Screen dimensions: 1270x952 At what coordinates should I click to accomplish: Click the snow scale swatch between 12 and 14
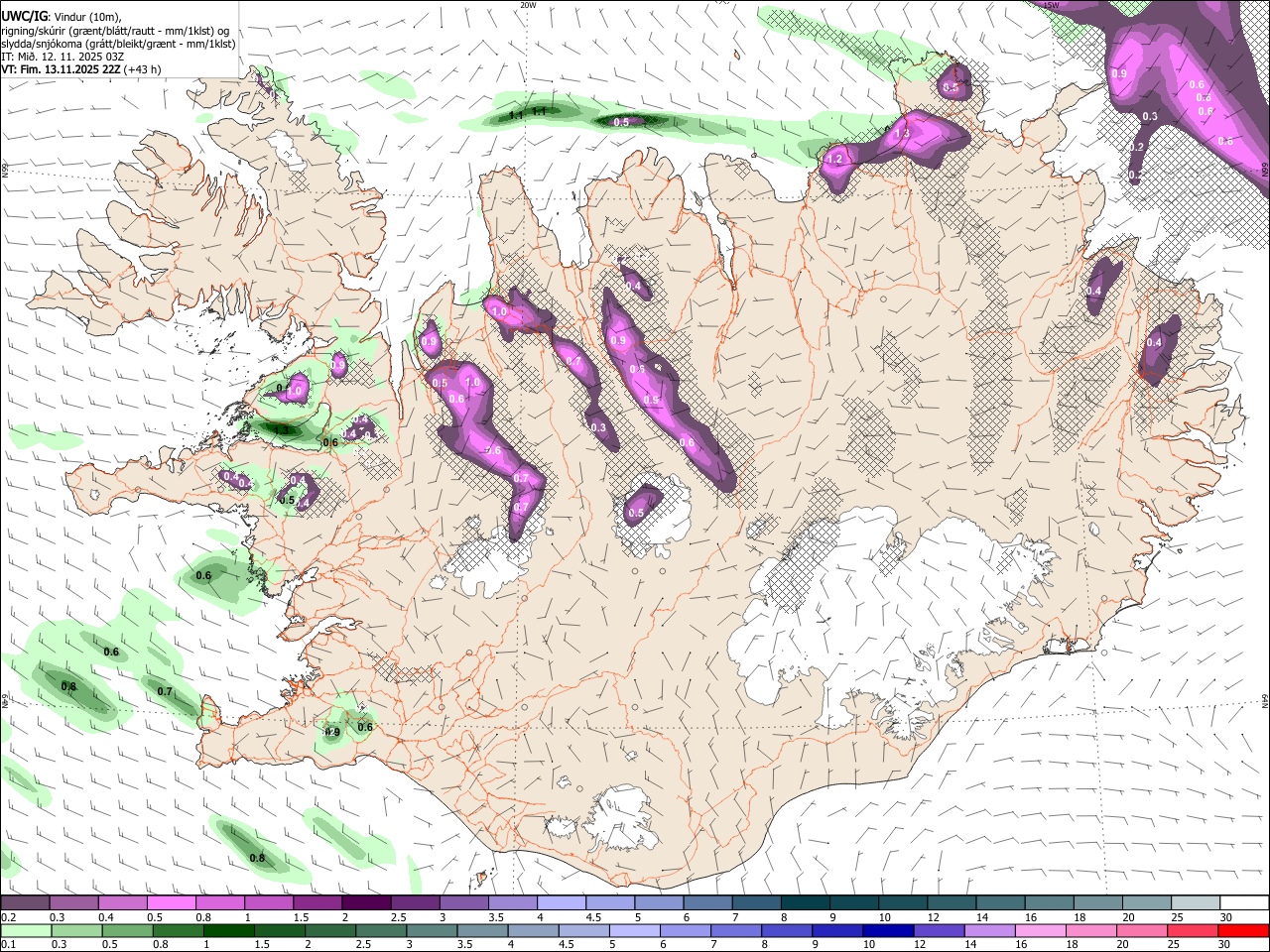(x=952, y=902)
